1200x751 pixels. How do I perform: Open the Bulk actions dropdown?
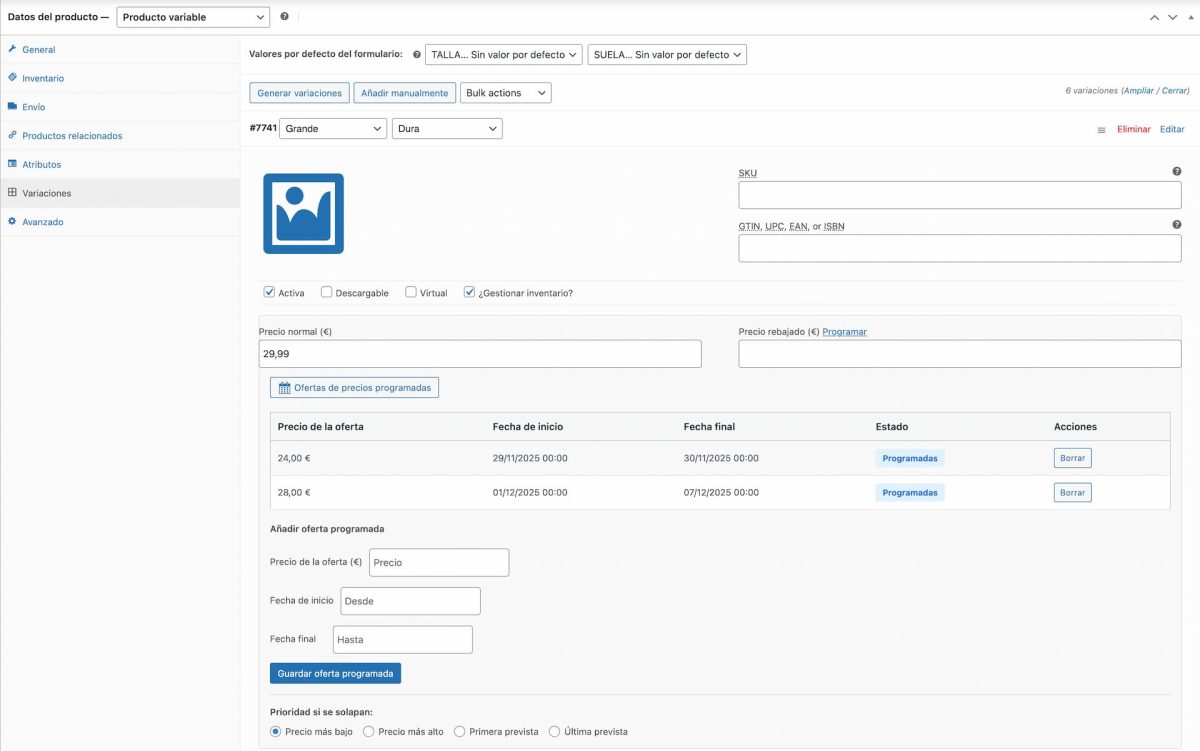tap(506, 92)
